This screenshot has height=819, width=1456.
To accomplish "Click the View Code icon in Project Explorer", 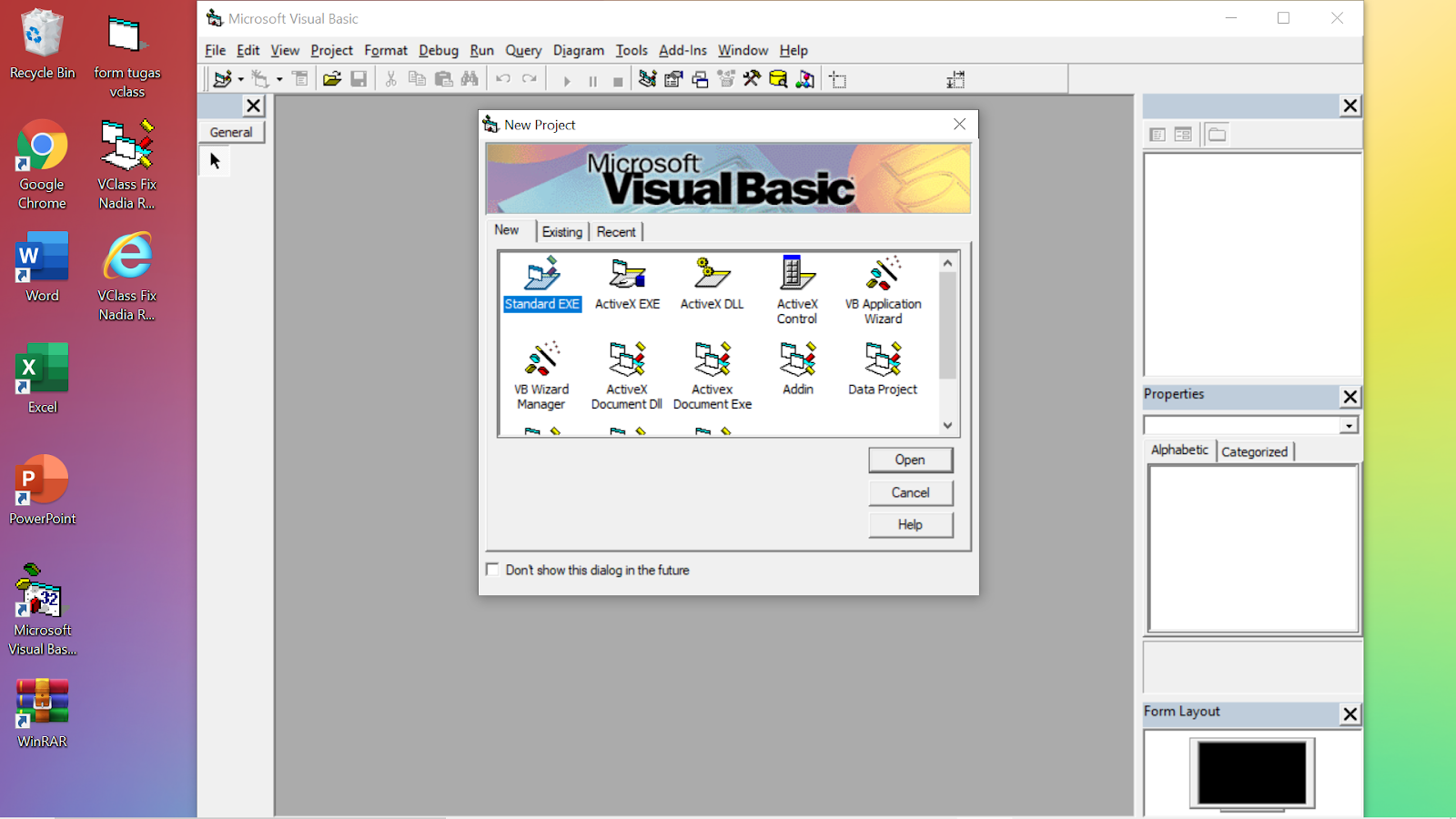I will click(1157, 133).
